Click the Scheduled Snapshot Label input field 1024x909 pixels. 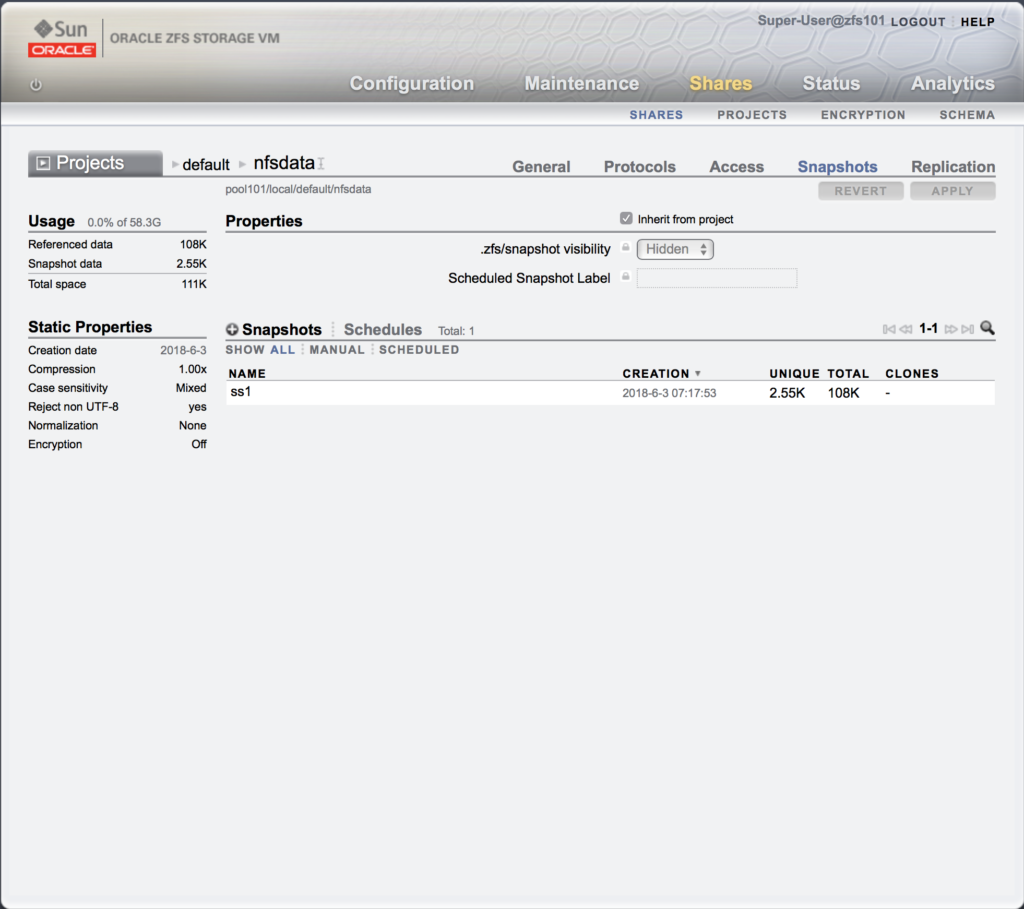[716, 278]
